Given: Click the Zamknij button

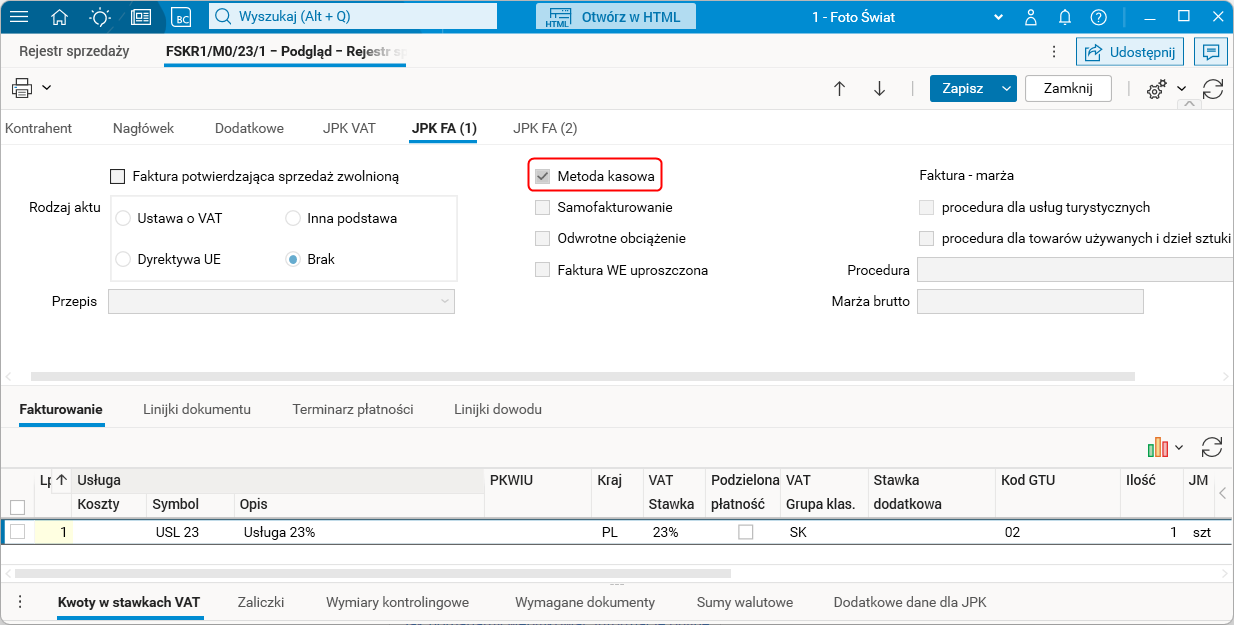Looking at the screenshot, I should tap(1068, 88).
